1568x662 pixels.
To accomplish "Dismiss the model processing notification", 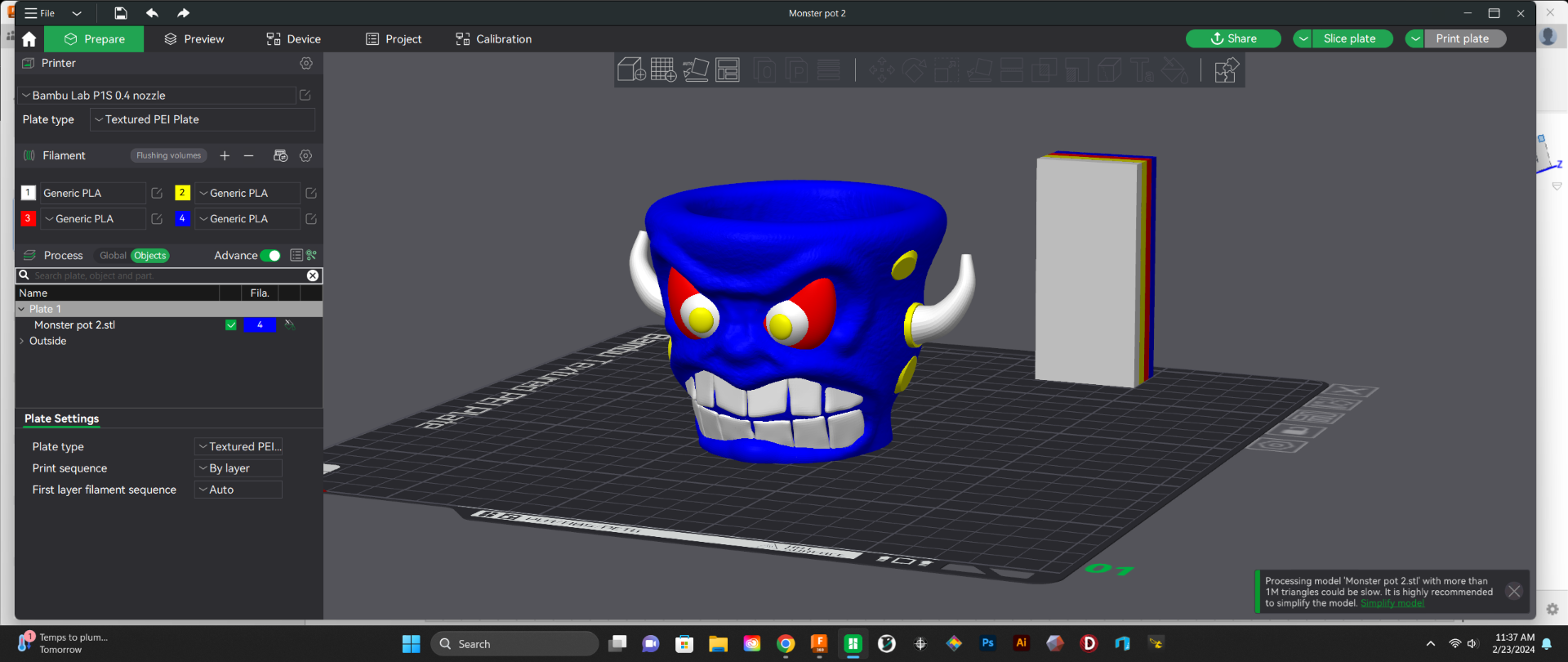I will click(1514, 591).
